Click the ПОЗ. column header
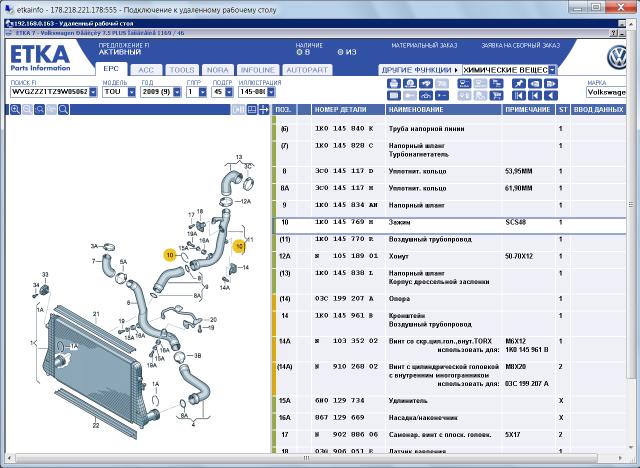 (284, 109)
